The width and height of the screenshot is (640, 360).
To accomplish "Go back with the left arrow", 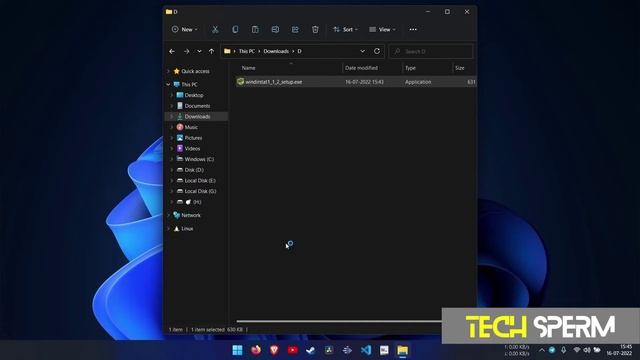I will 172,51.
